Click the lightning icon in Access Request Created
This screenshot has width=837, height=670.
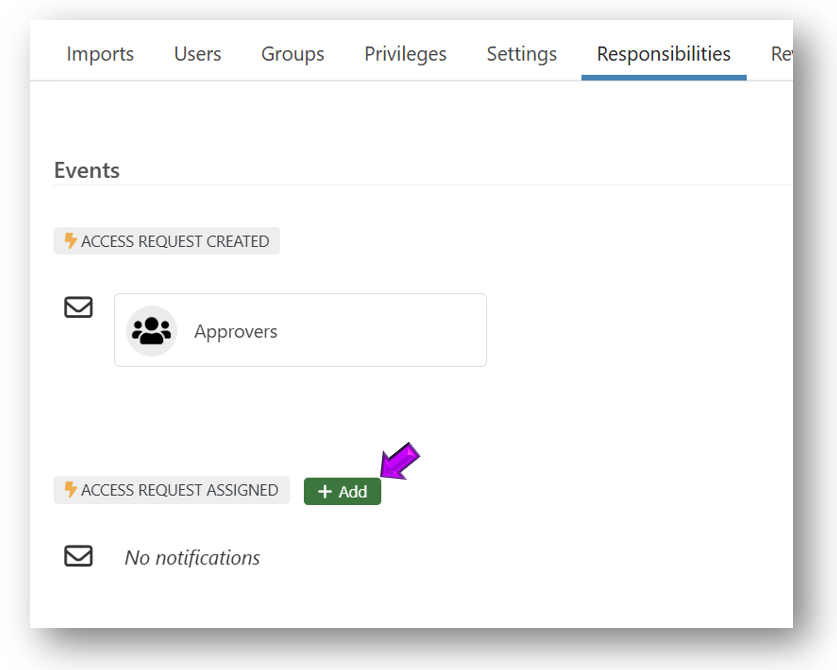click(x=70, y=241)
